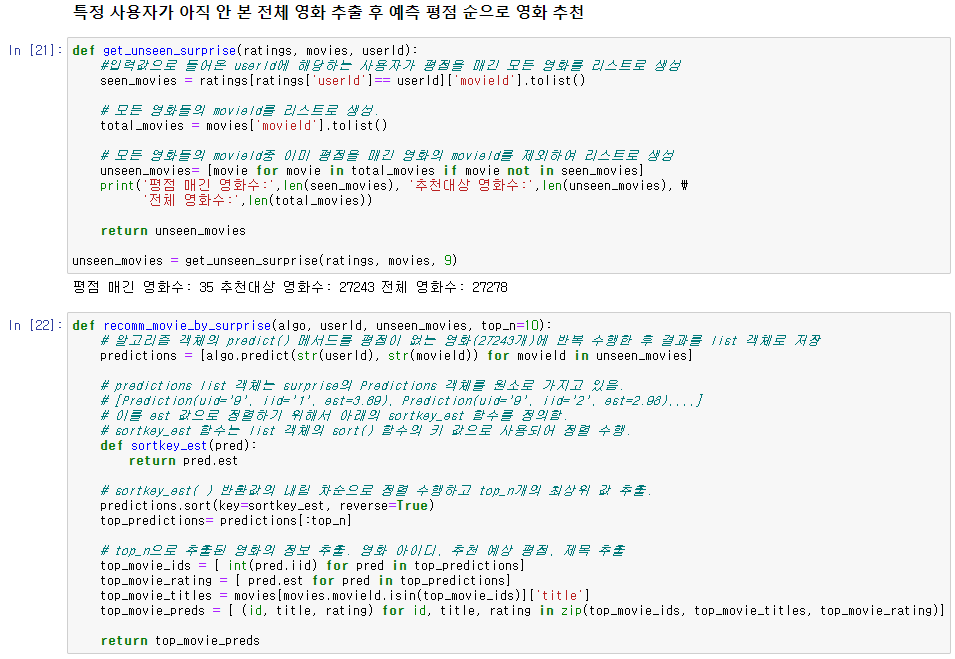Click the 'predictions = [algo.predict' code line
This screenshot has height=659, width=955.
click(396, 355)
